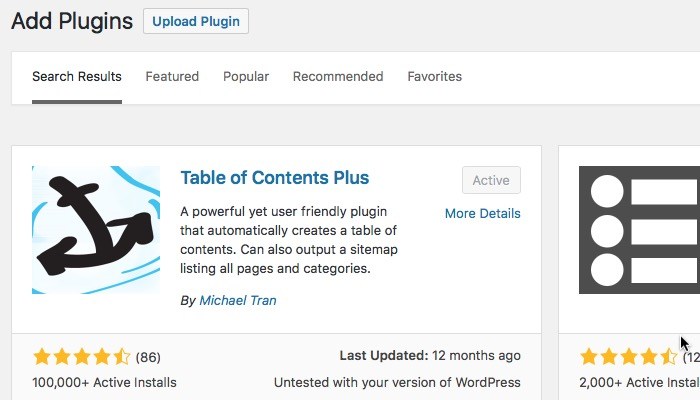The width and height of the screenshot is (700, 400).
Task: Visit author Michael Tran's link
Action: tap(240, 300)
